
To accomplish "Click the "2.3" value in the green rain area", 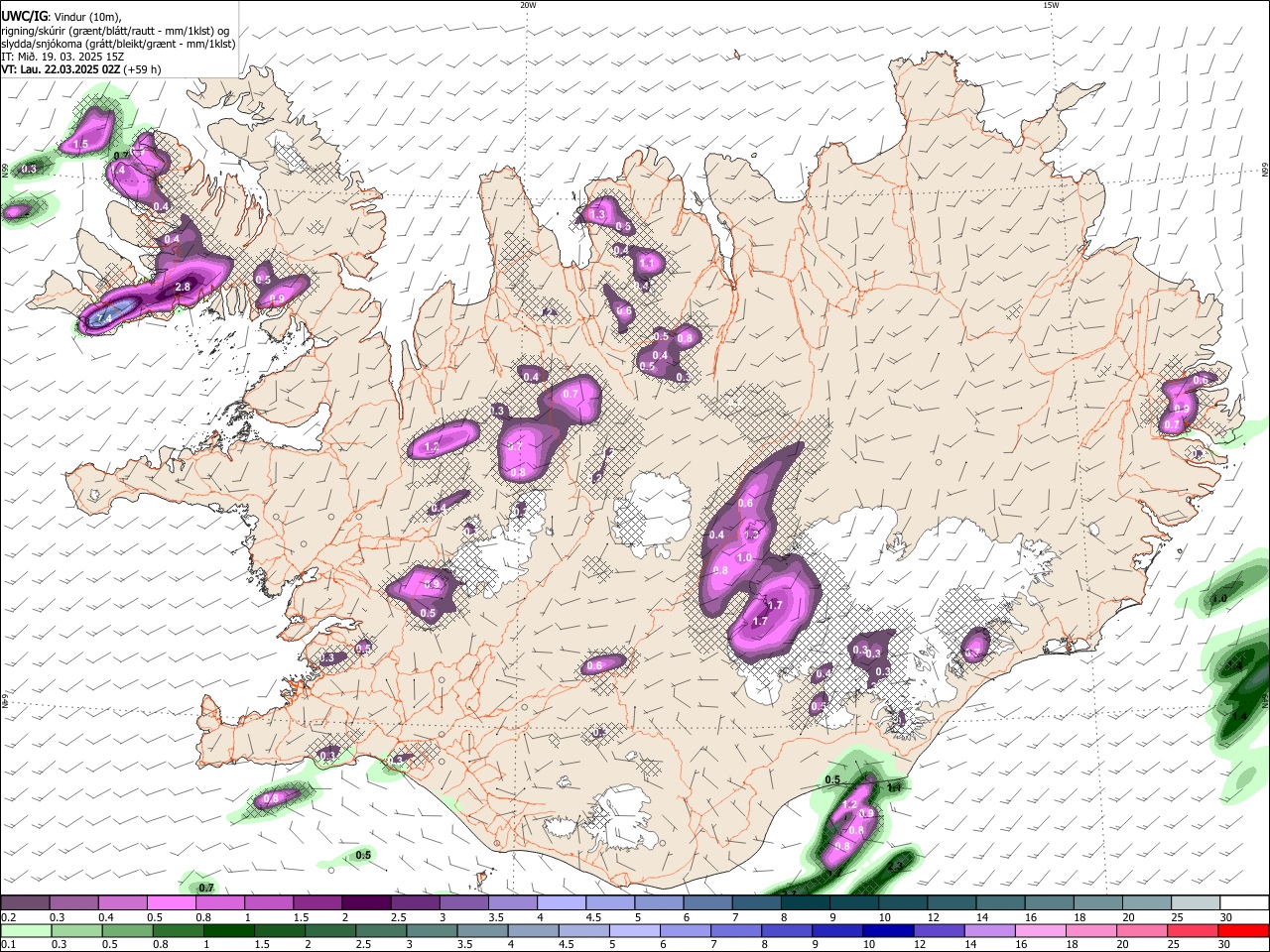I will pyautogui.click(x=895, y=867).
